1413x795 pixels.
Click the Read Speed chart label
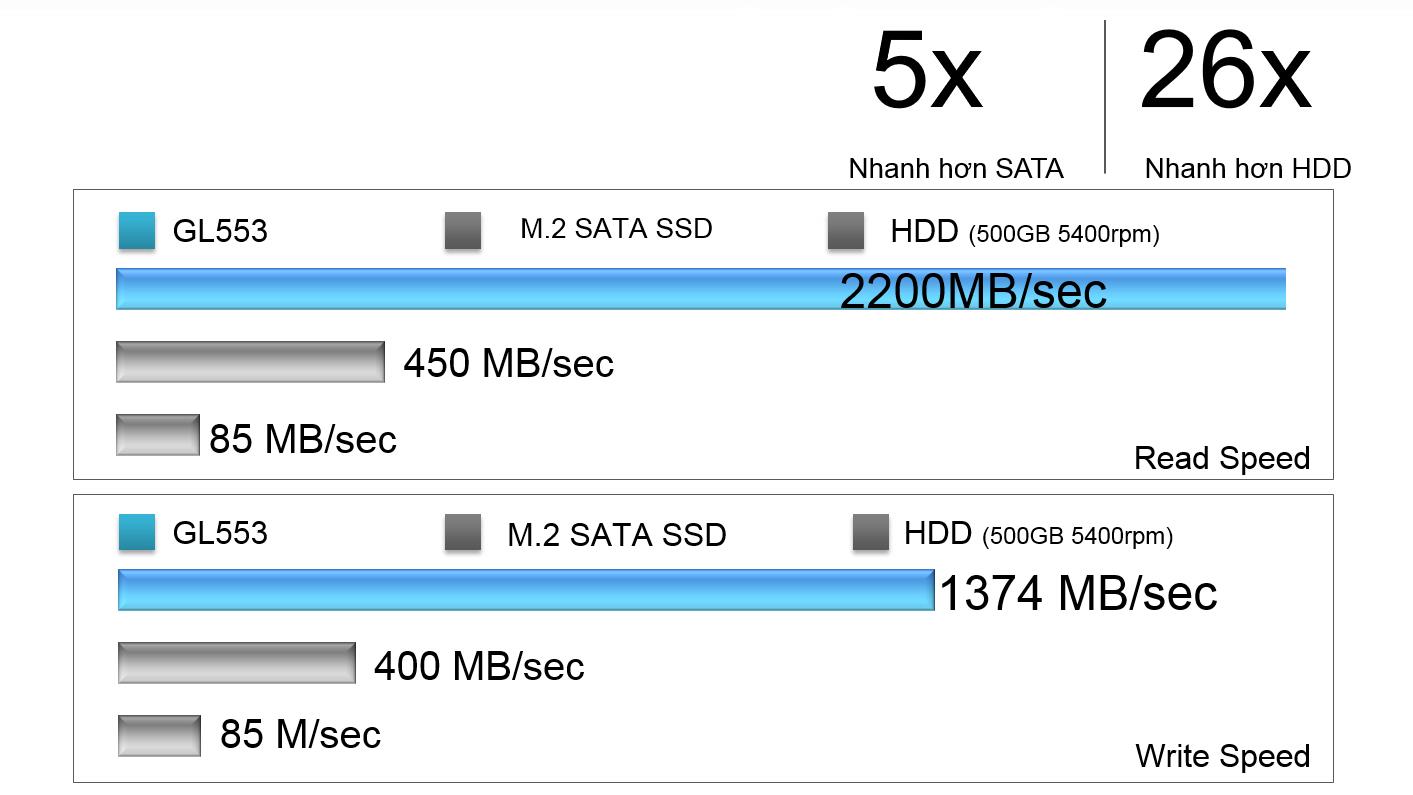click(x=1222, y=458)
